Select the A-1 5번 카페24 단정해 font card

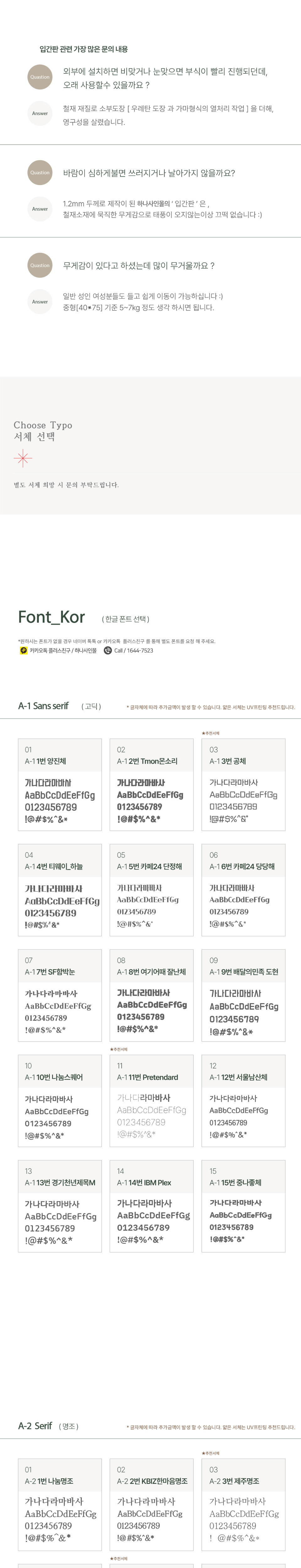click(151, 890)
